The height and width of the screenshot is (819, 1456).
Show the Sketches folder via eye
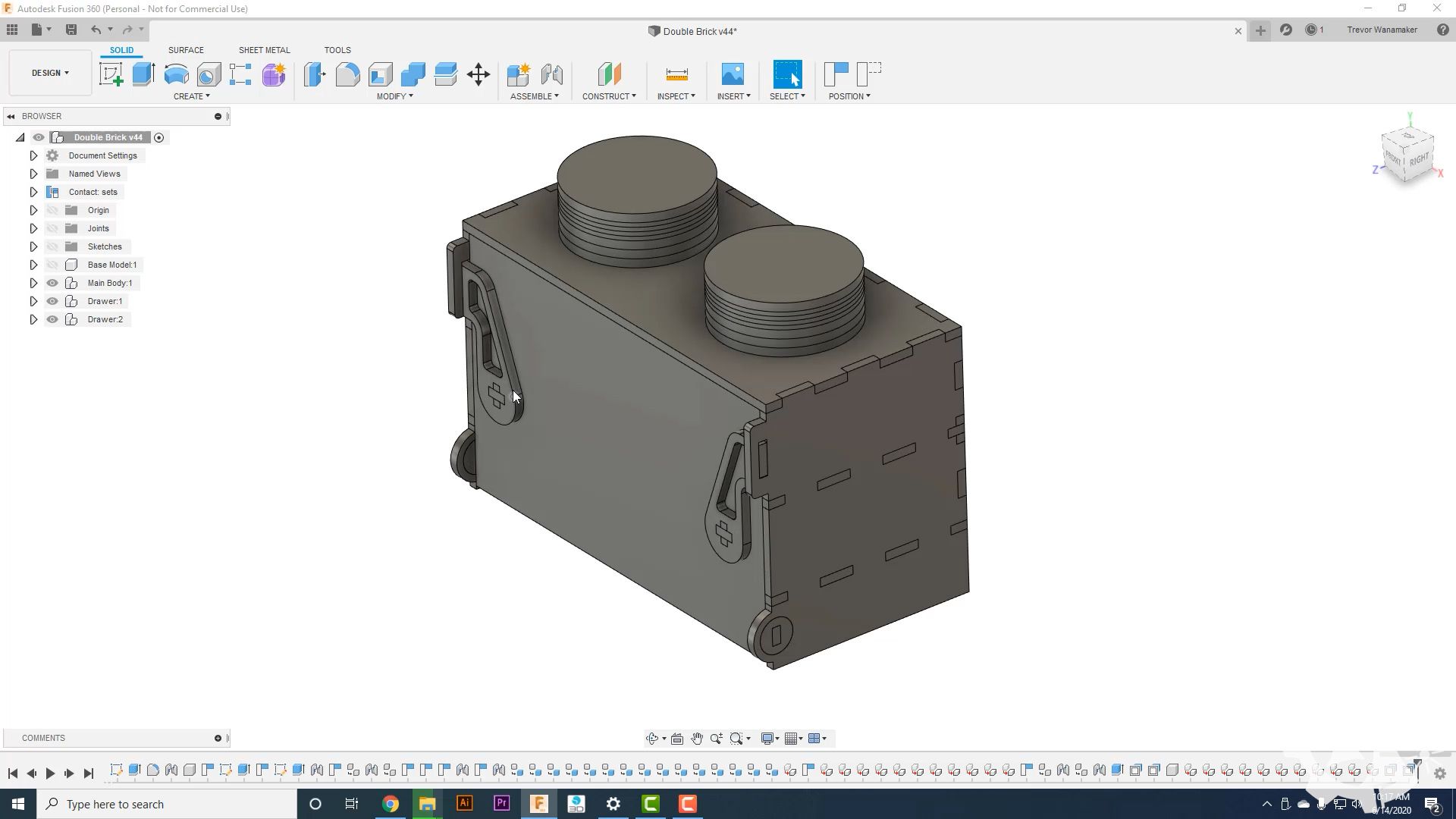[x=52, y=246]
